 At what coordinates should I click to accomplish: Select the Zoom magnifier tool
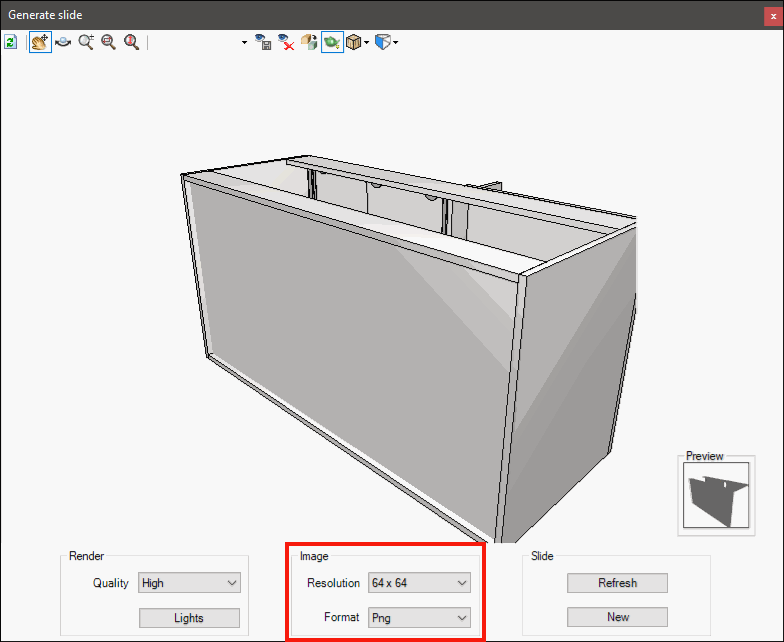click(86, 42)
